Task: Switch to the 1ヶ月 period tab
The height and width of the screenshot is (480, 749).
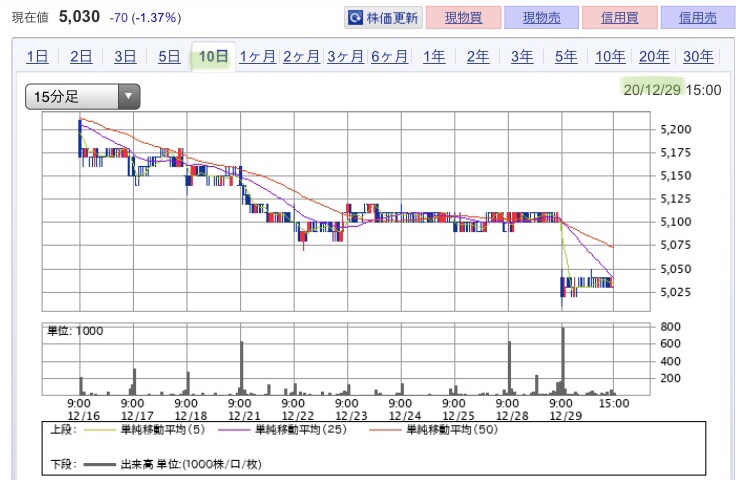Action: pyautogui.click(x=257, y=57)
